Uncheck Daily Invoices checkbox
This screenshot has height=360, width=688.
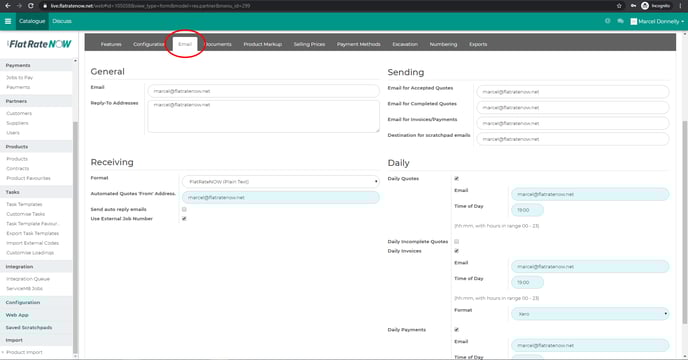pyautogui.click(x=456, y=251)
